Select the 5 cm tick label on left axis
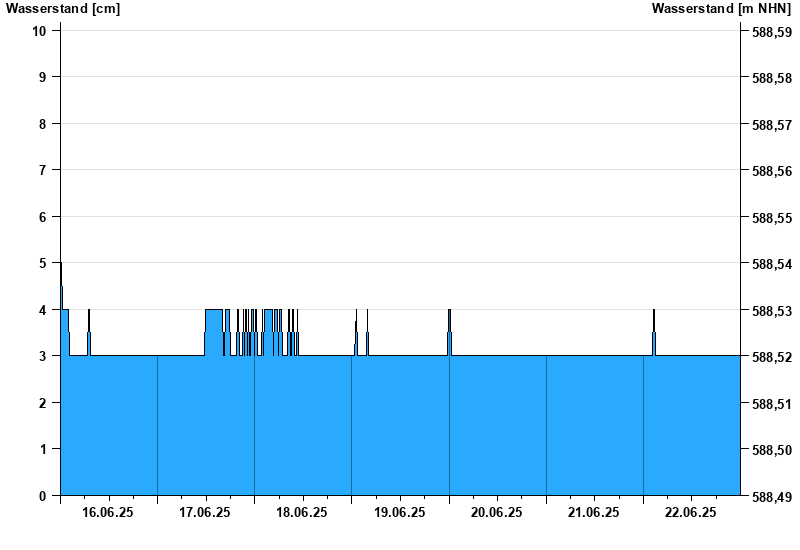Viewport: 800px width, 550px height. click(x=43, y=263)
